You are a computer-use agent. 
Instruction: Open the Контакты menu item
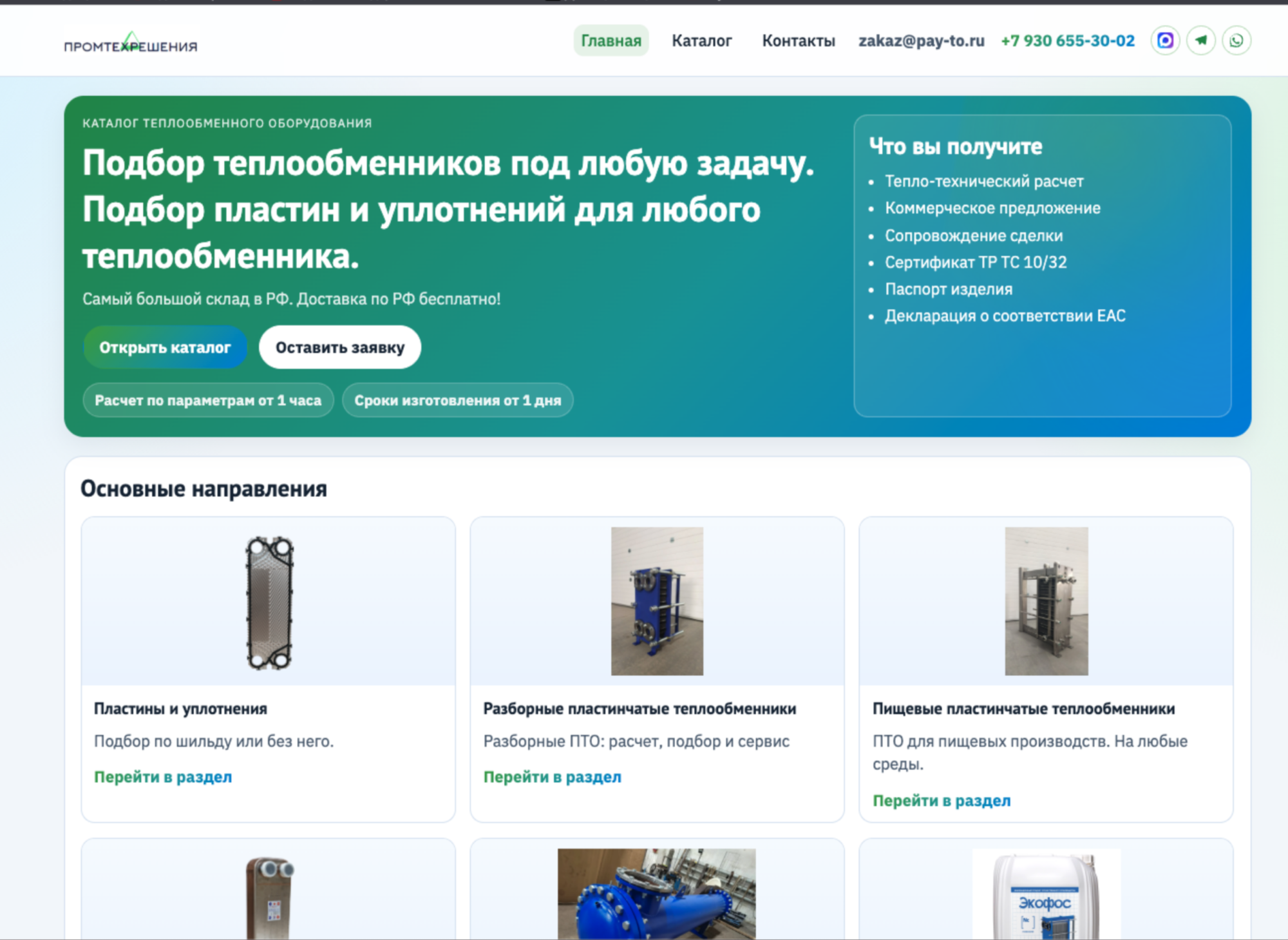click(798, 41)
